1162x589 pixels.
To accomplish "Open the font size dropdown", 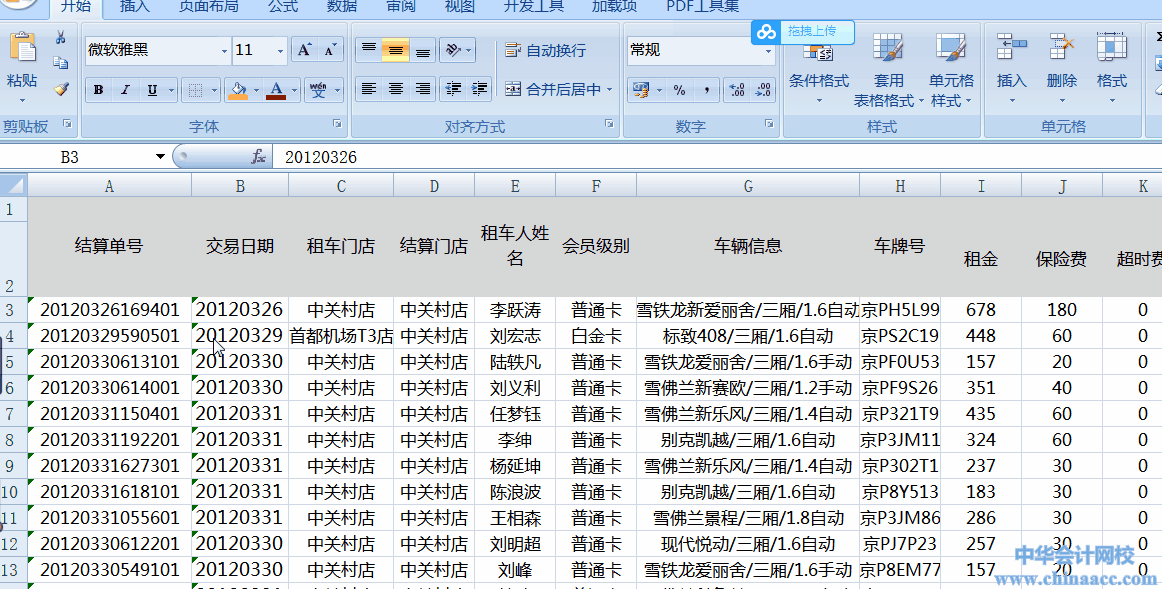I will [277, 49].
